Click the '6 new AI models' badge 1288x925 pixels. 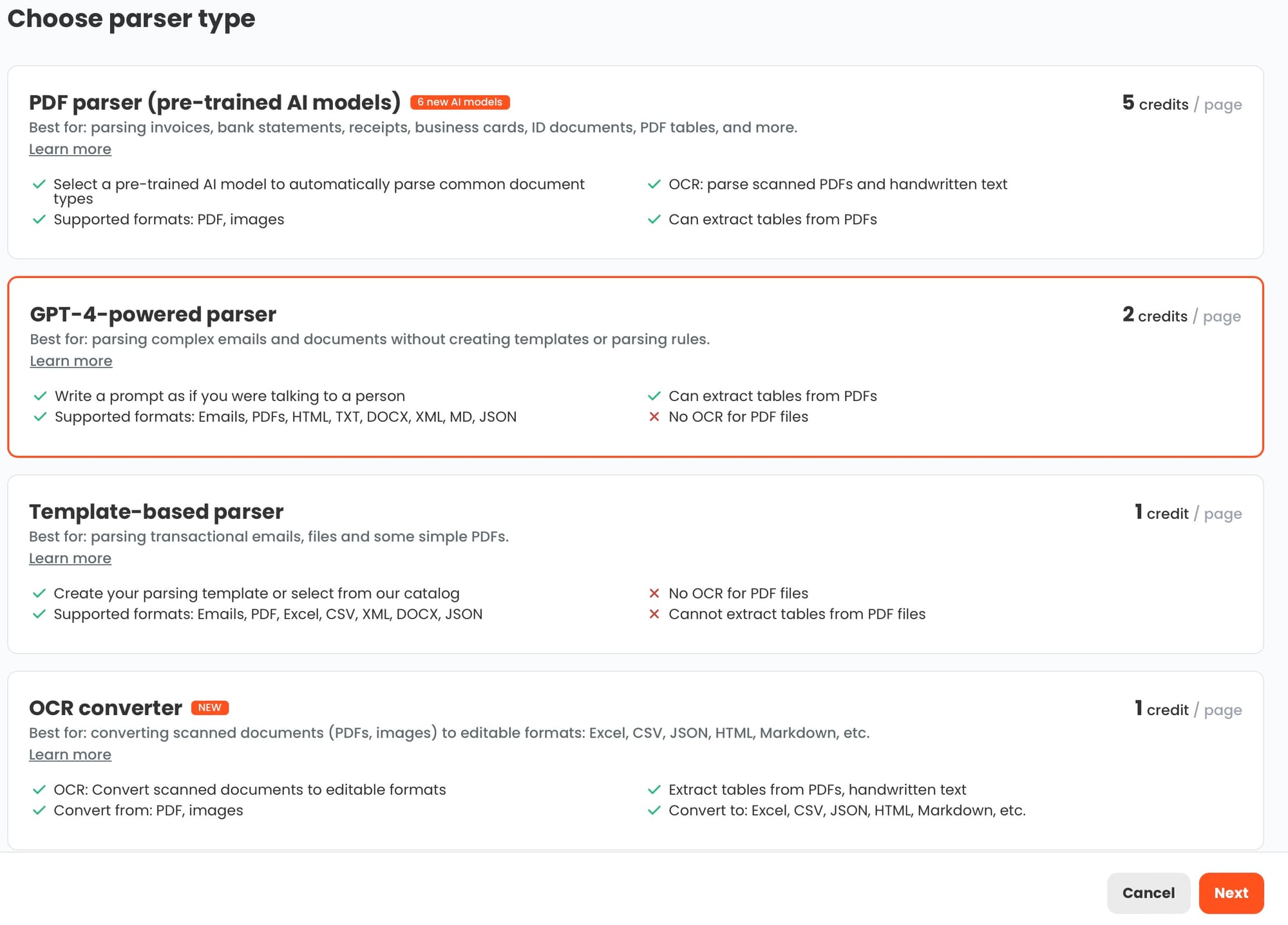(x=460, y=102)
